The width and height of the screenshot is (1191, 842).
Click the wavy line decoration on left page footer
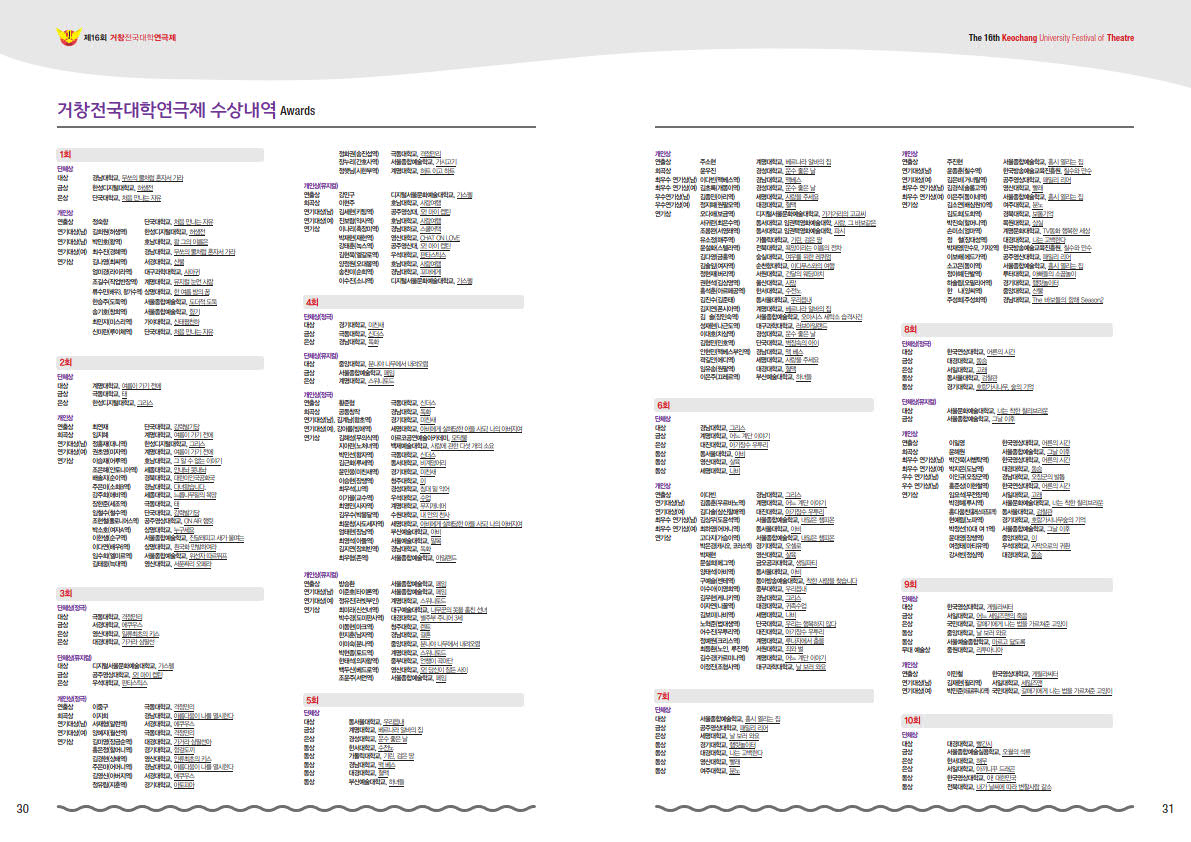300,807
